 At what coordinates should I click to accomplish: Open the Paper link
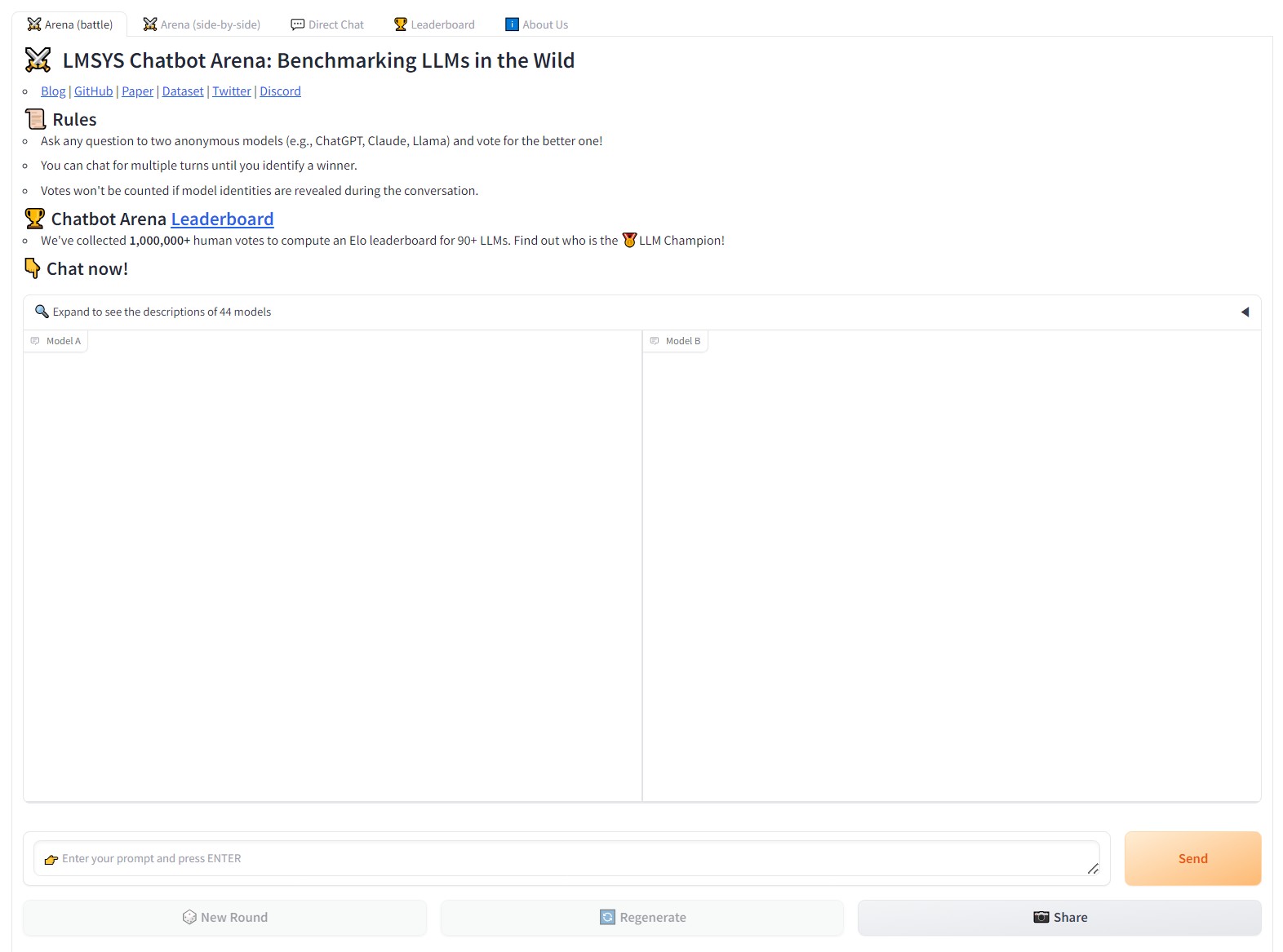[x=137, y=91]
